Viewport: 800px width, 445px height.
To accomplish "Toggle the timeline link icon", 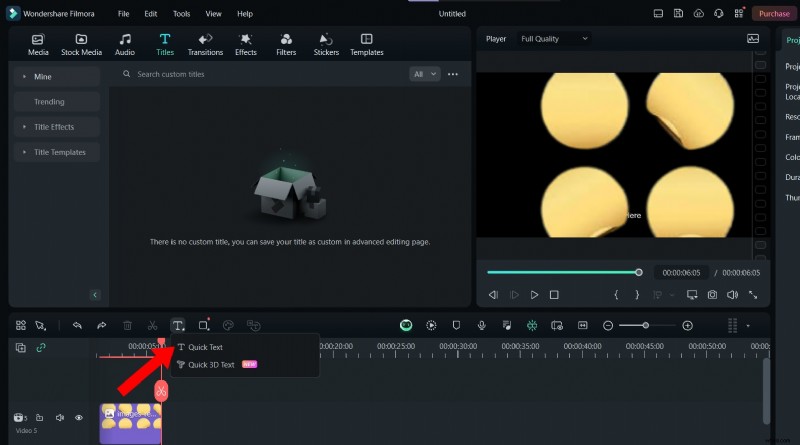I will pos(41,348).
